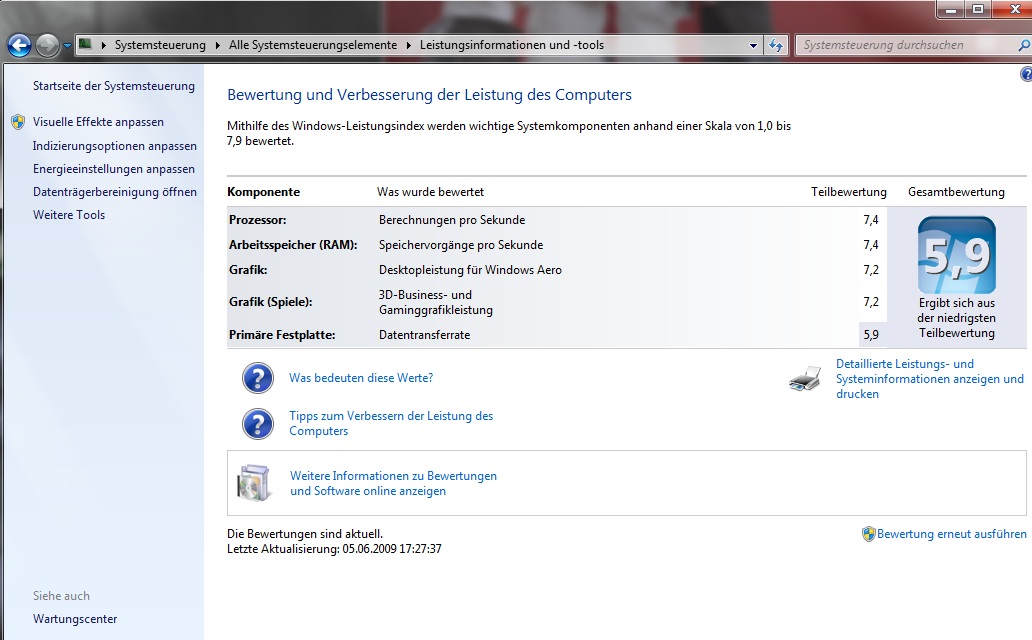Select the Grafik (Spiele) row label
The width and height of the screenshot is (1032, 640).
(271, 302)
